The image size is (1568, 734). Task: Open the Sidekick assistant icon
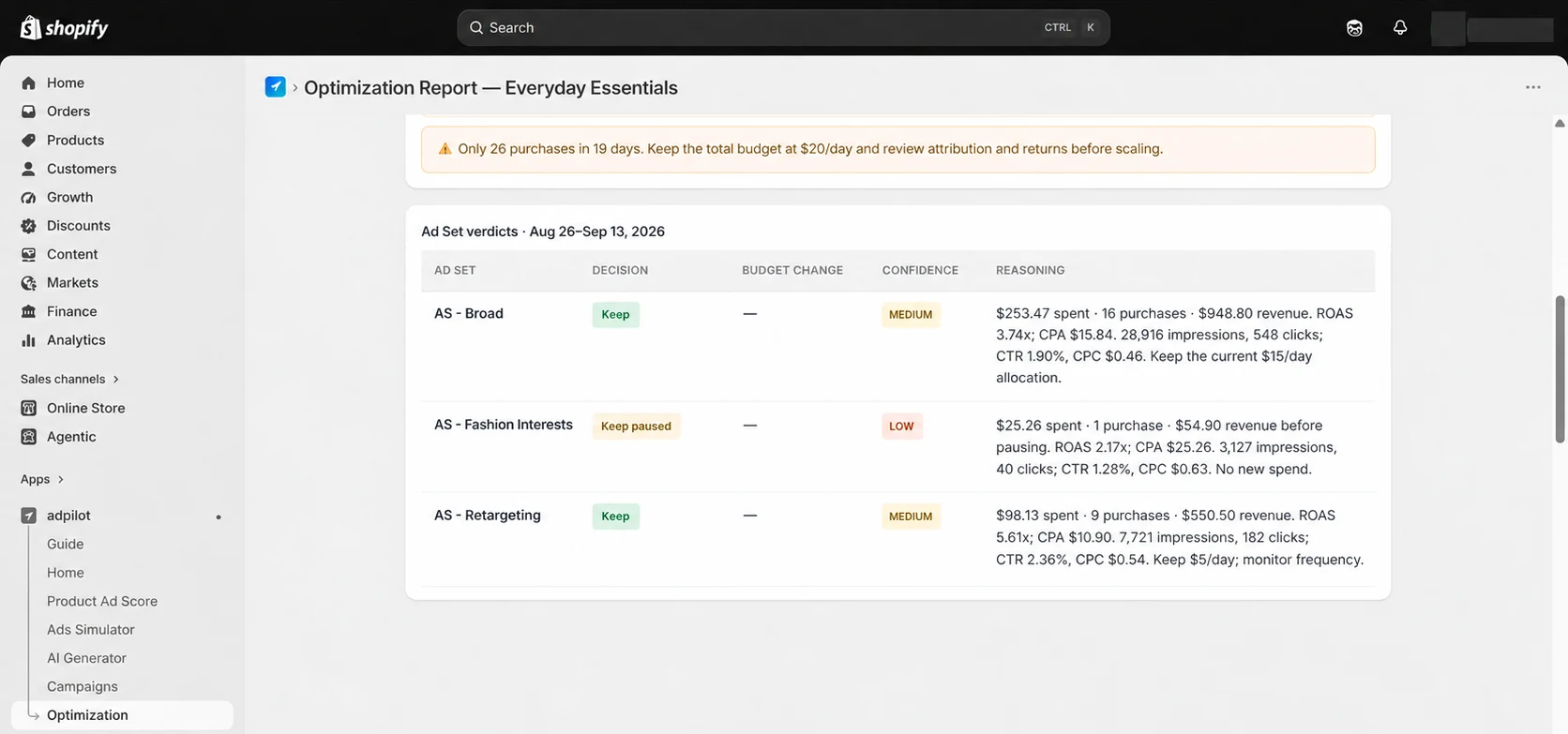click(x=1354, y=28)
